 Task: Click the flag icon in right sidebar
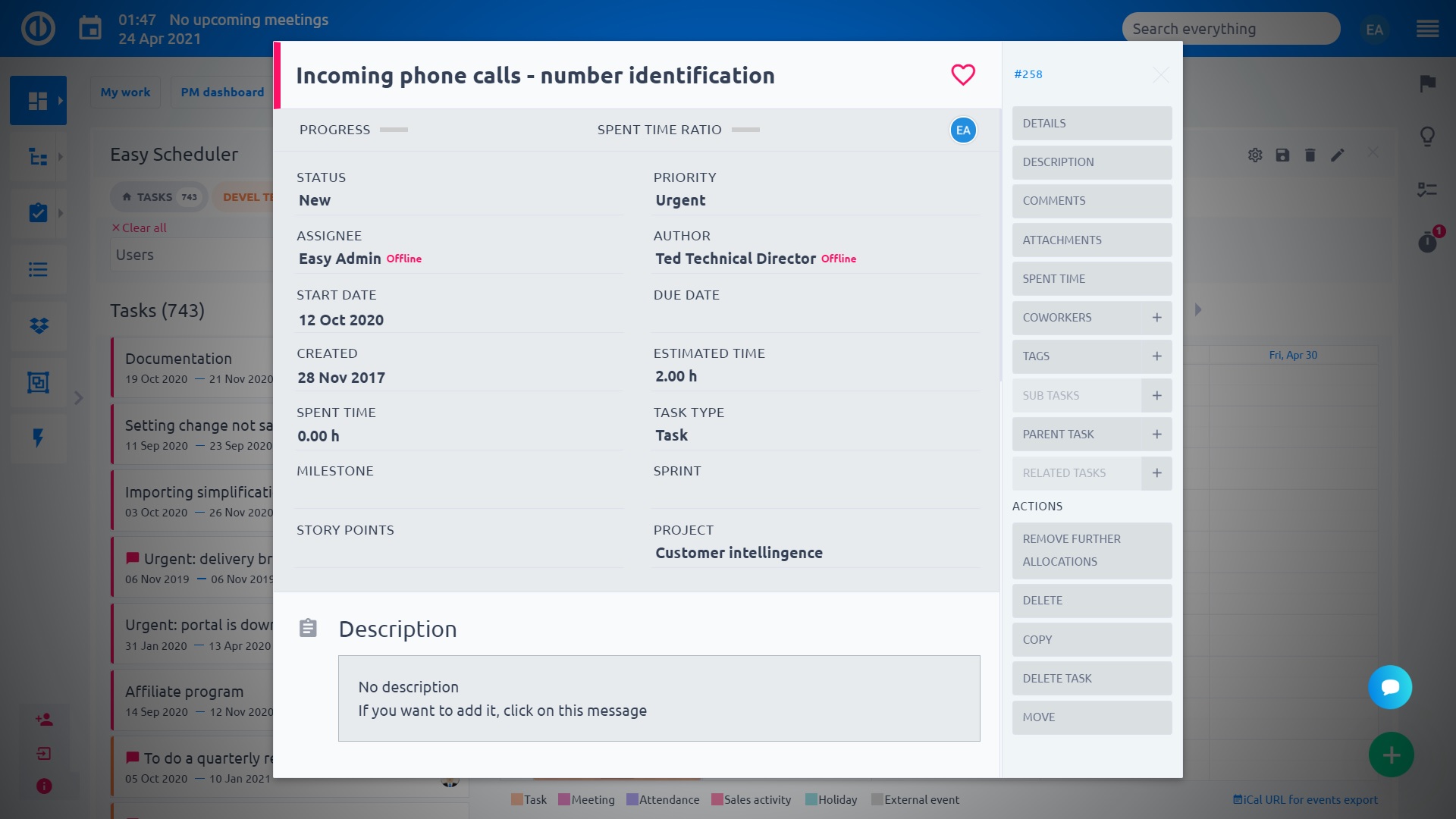[1427, 83]
